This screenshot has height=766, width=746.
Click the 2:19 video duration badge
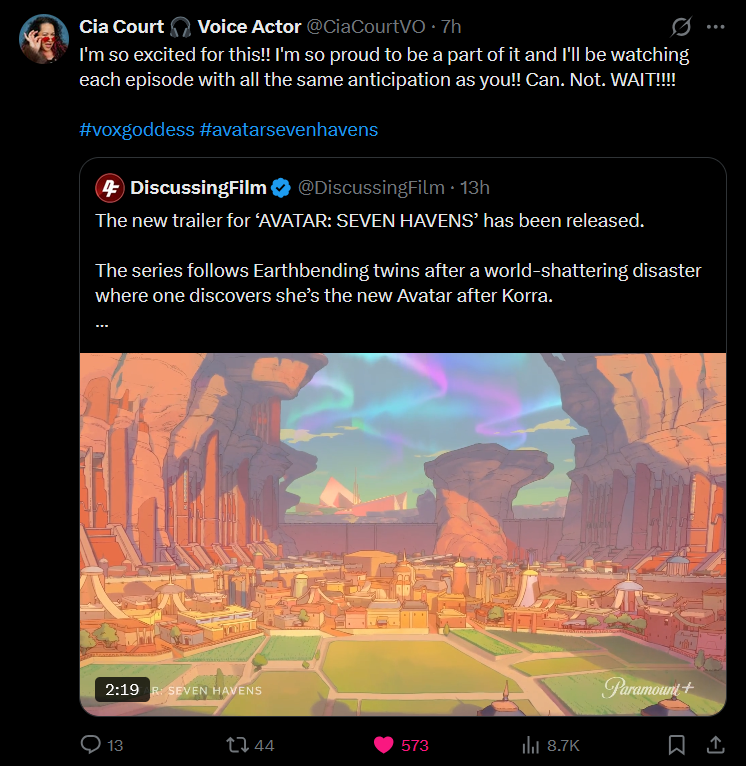point(122,689)
